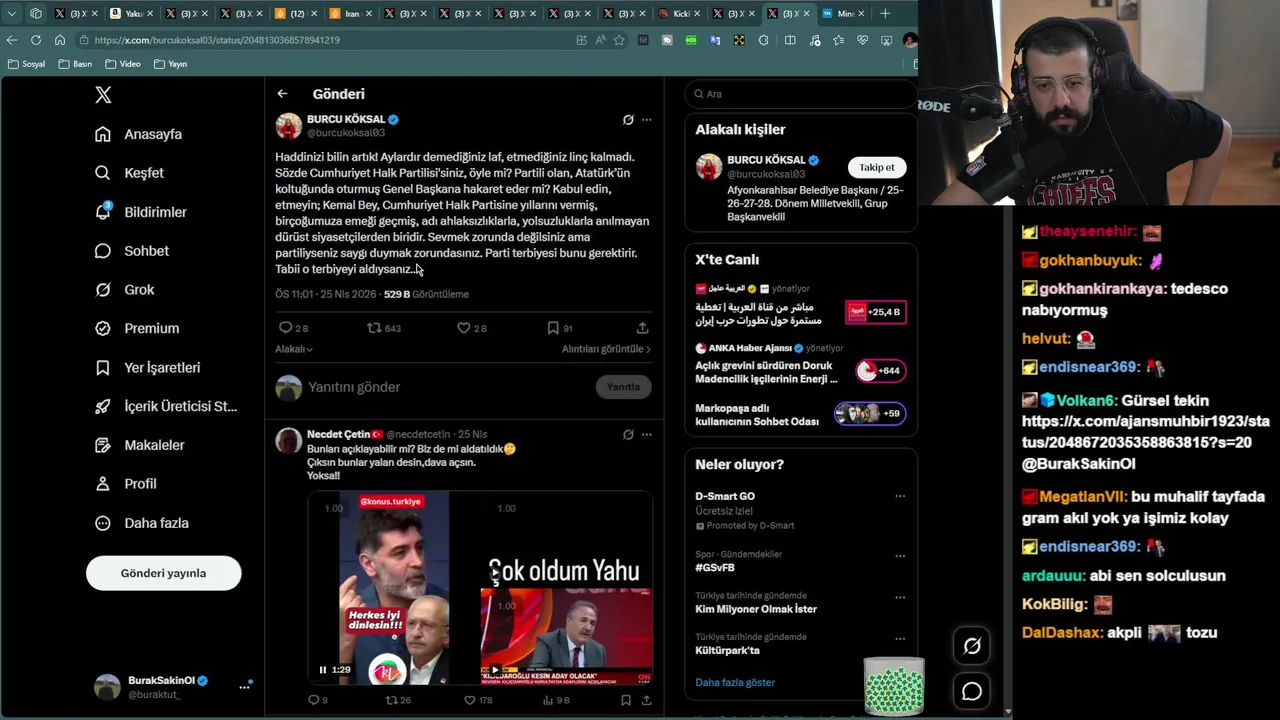
Task: Open a new browser tab
Action: coord(885,14)
